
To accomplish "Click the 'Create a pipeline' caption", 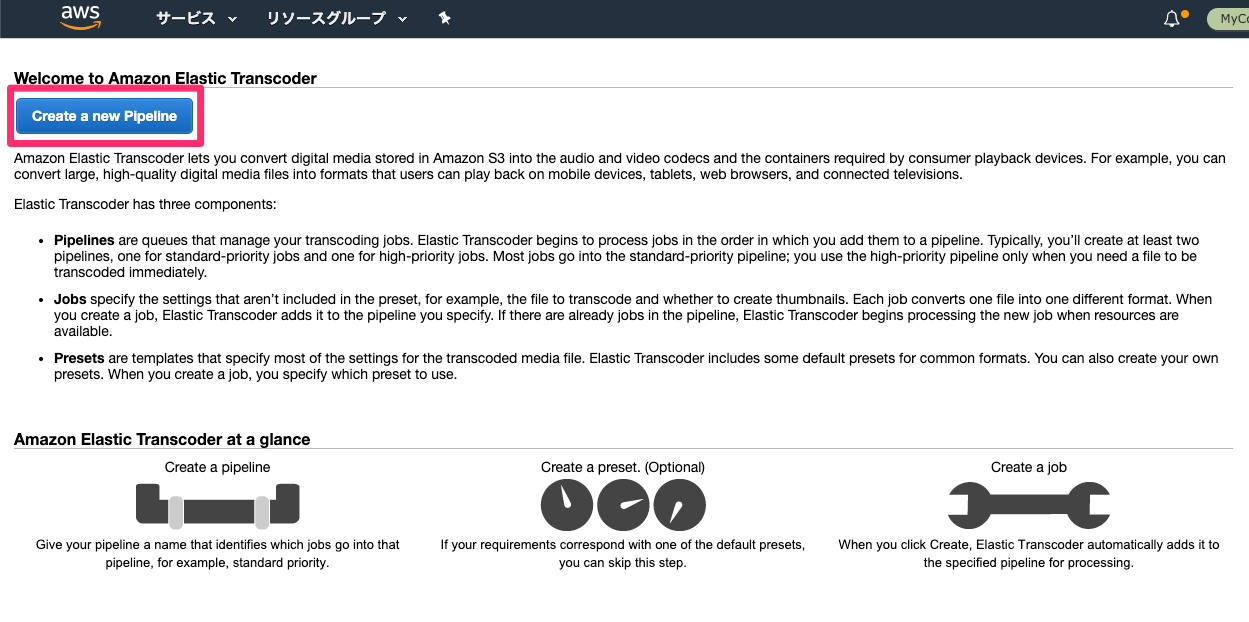I will pos(217,467).
